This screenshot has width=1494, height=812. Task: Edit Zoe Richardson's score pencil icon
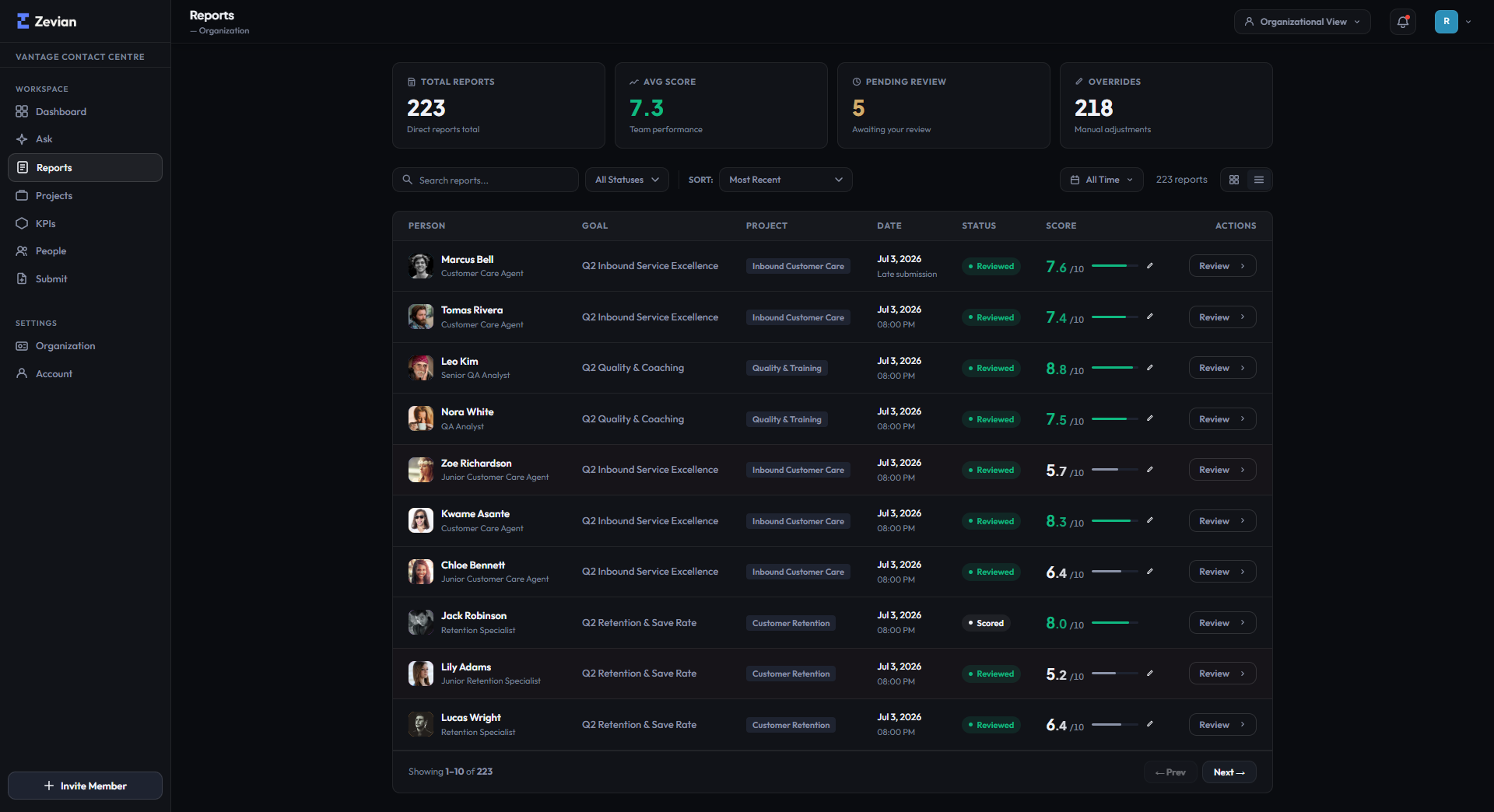pos(1150,470)
